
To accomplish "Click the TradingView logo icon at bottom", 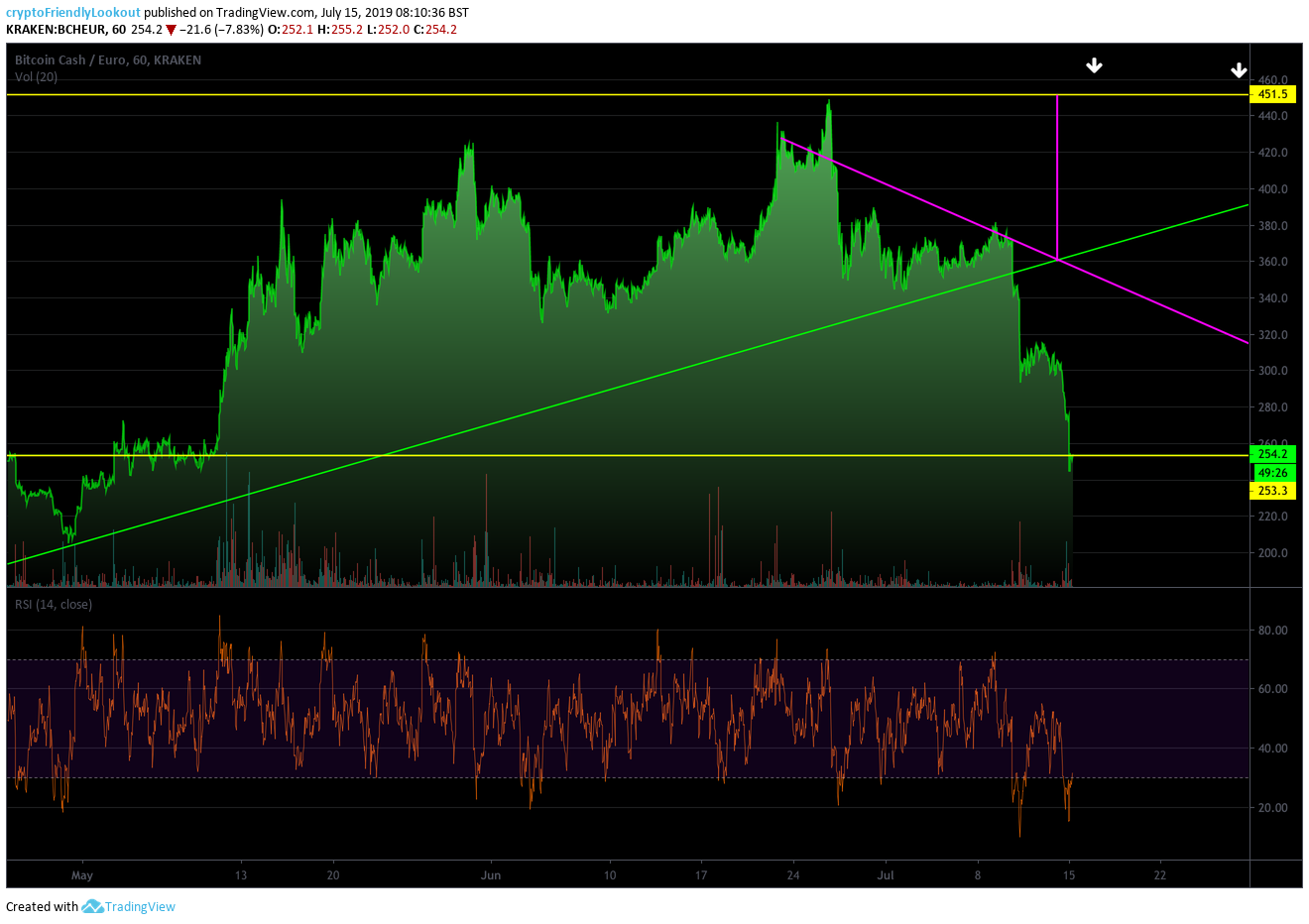I will 92,906.
